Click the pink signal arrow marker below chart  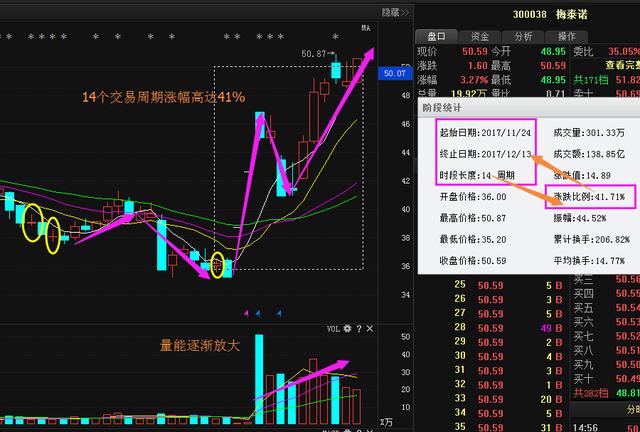point(246,314)
